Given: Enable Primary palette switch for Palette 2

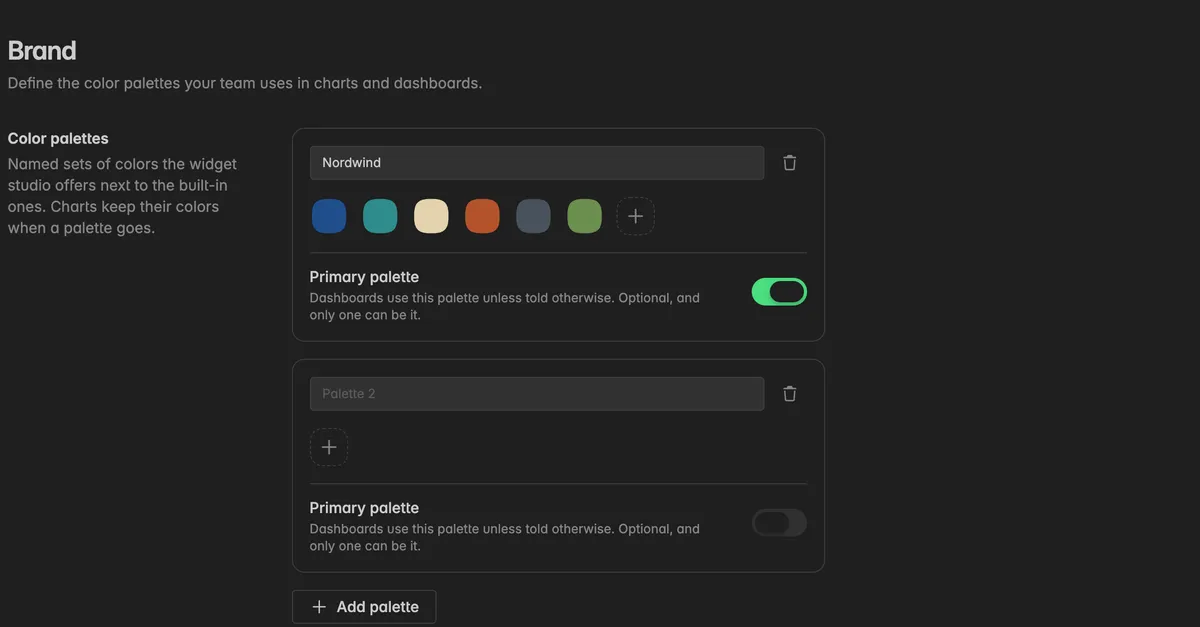Looking at the screenshot, I should click(779, 523).
